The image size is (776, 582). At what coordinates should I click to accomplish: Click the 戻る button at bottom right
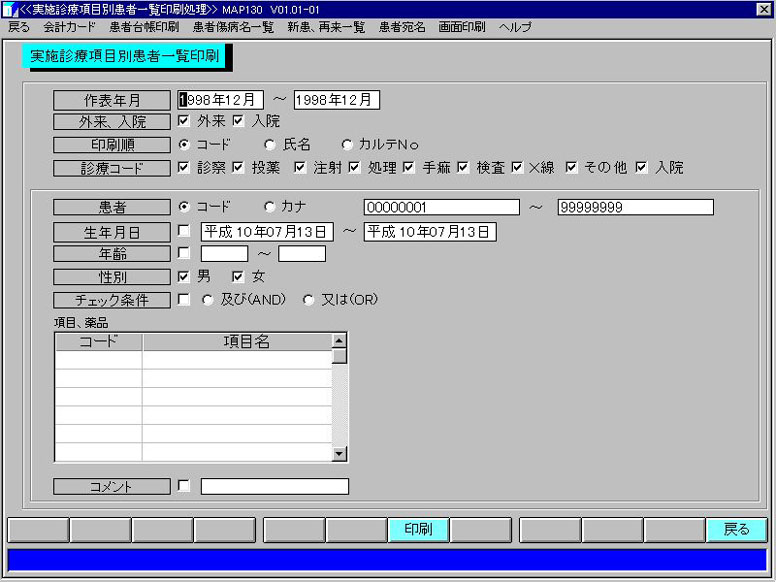(736, 530)
